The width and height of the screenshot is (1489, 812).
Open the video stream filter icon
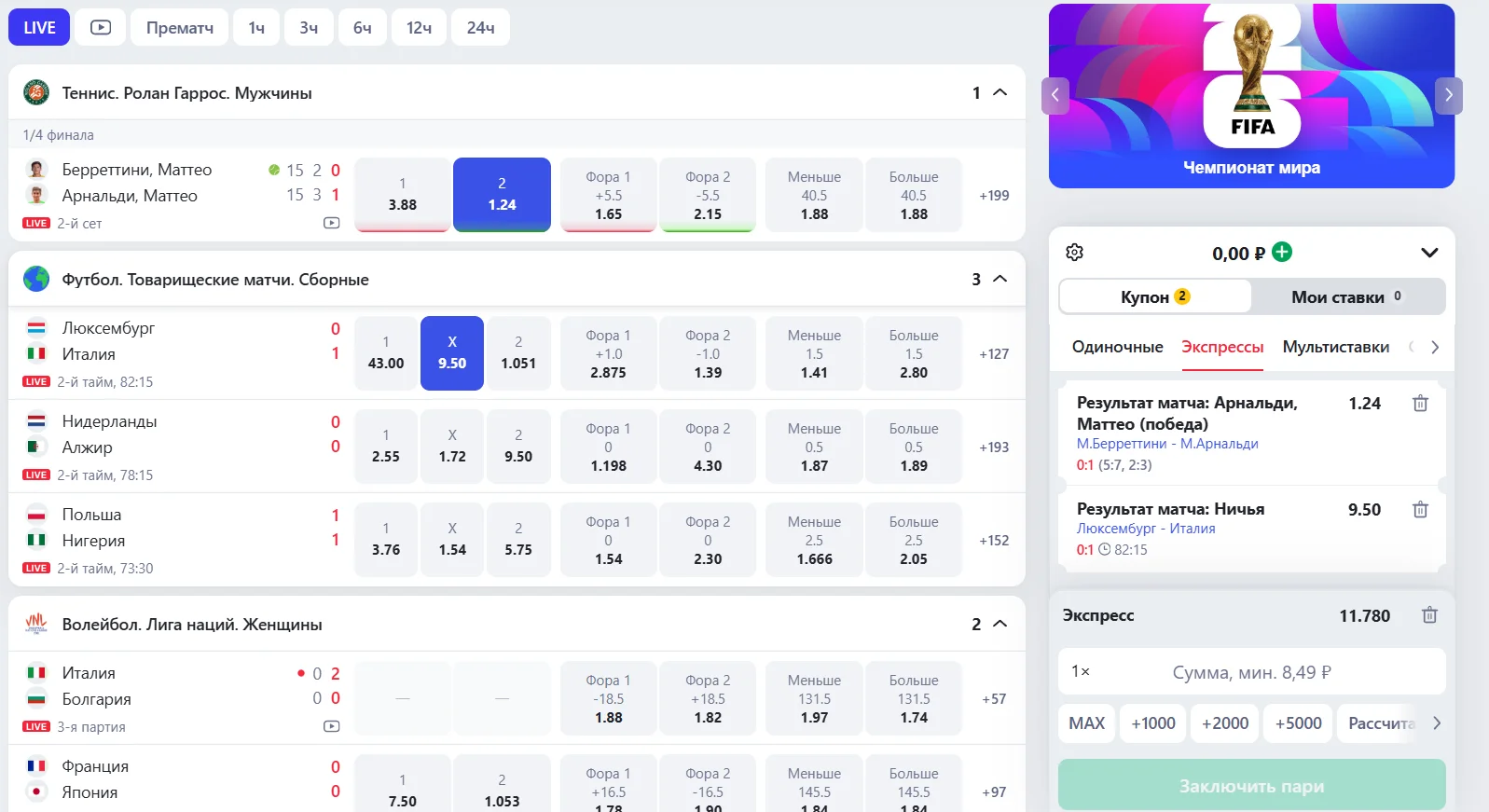pyautogui.click(x=101, y=27)
